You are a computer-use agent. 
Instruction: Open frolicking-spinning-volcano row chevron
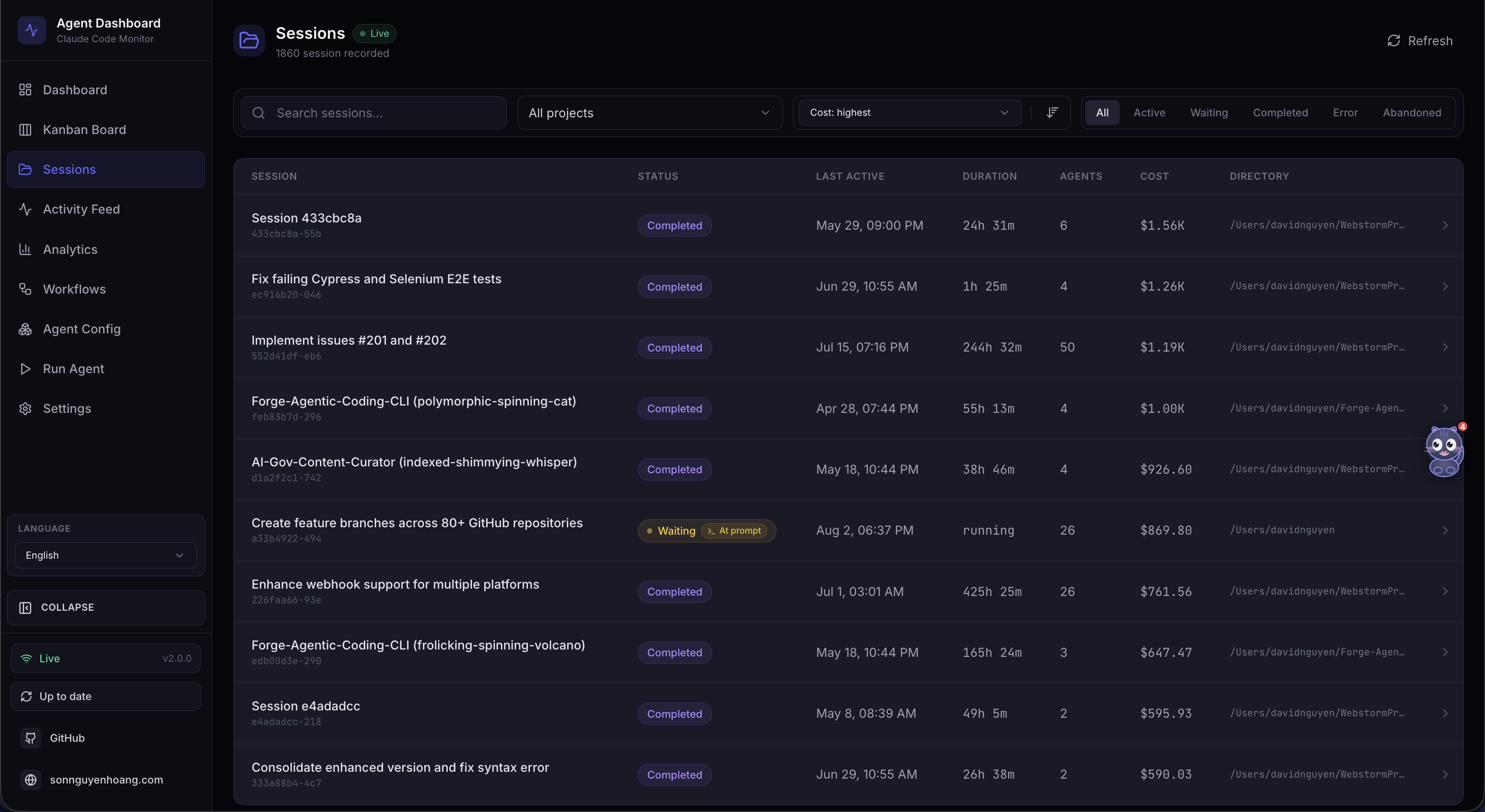click(x=1445, y=652)
